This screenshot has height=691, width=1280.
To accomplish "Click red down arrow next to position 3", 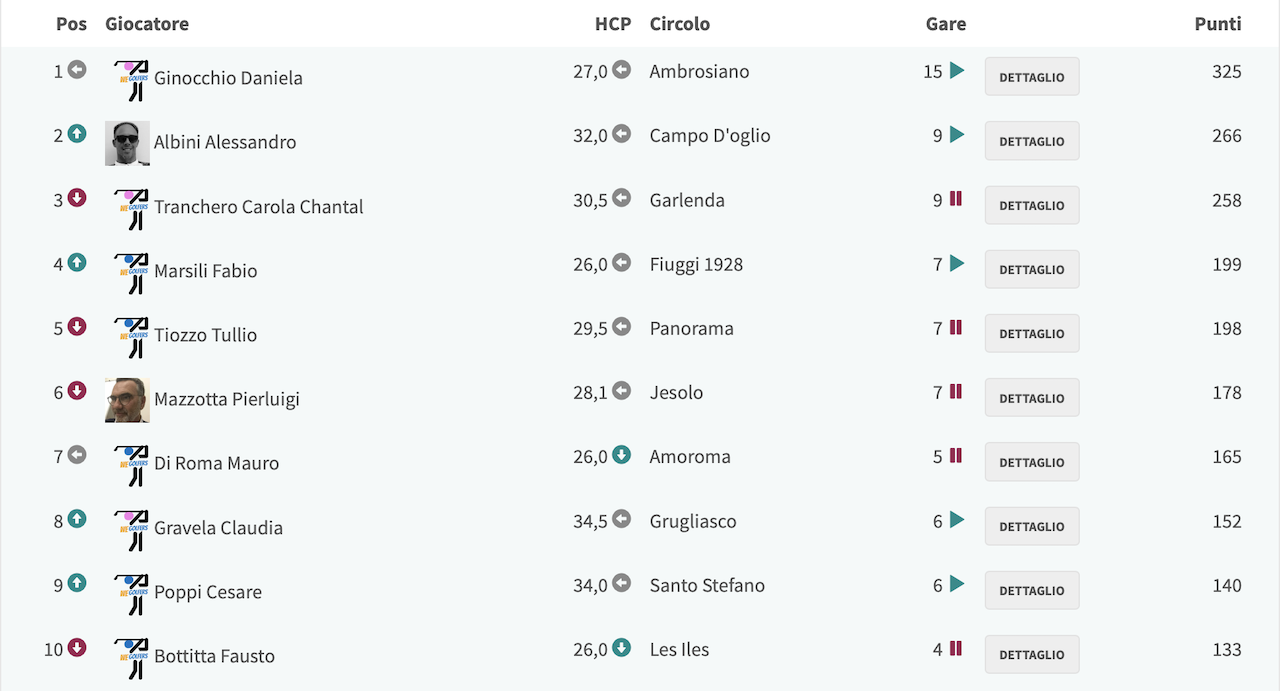I will coord(77,198).
